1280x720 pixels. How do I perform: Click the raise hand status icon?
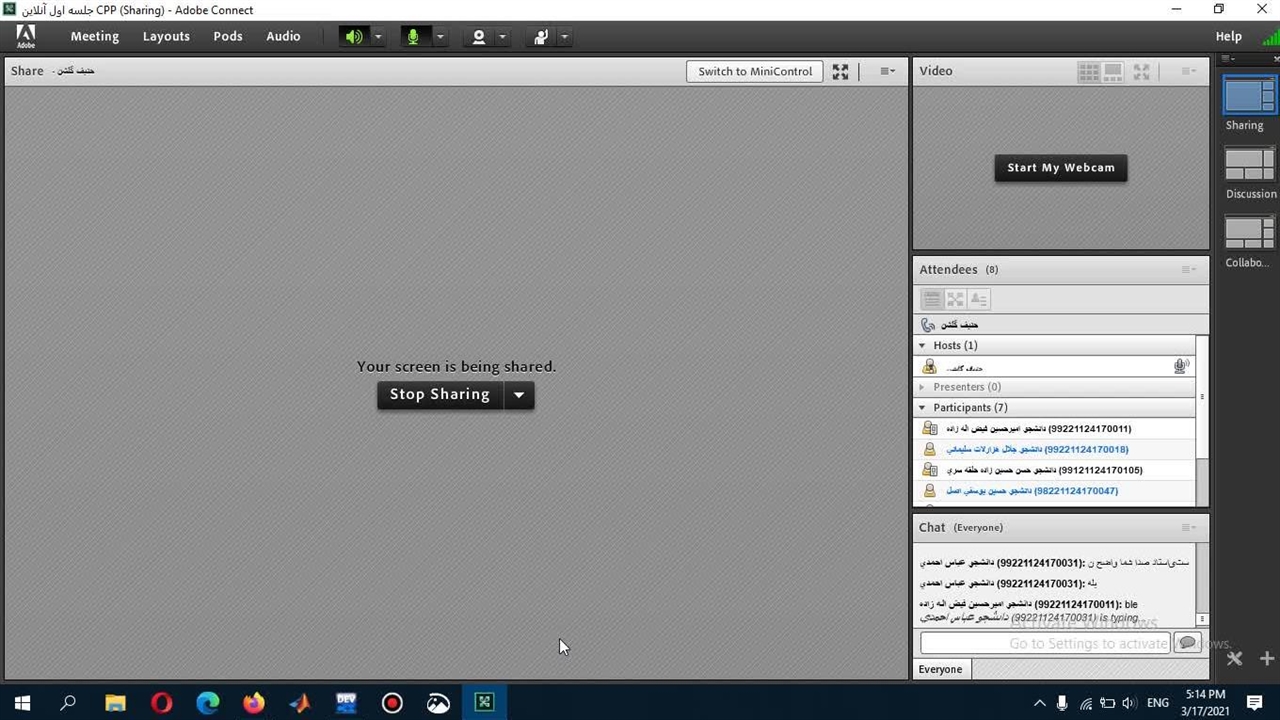541,37
